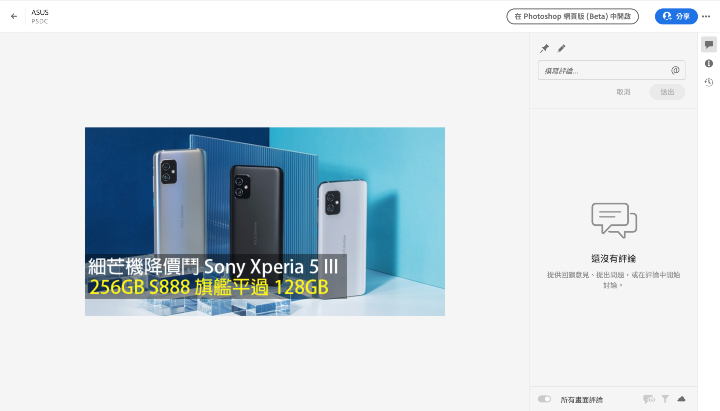Open the comments panel icon

click(709, 45)
